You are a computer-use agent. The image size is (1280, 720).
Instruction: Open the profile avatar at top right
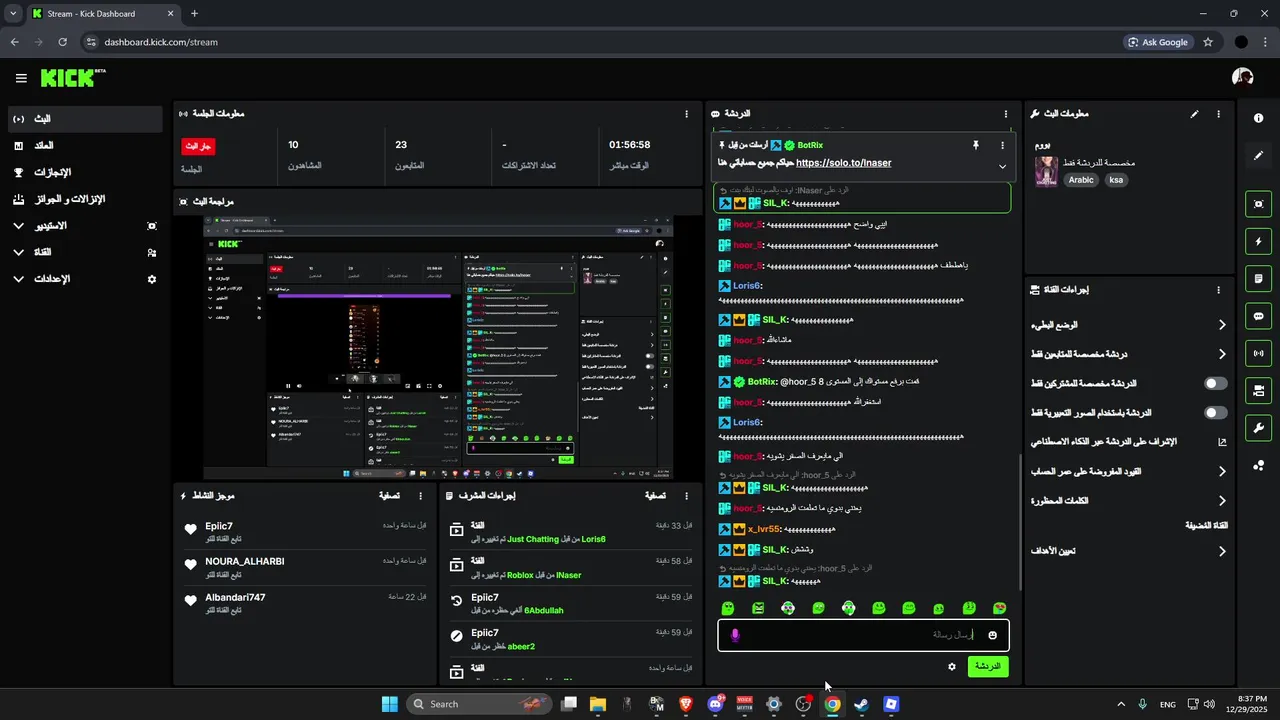pyautogui.click(x=1242, y=77)
